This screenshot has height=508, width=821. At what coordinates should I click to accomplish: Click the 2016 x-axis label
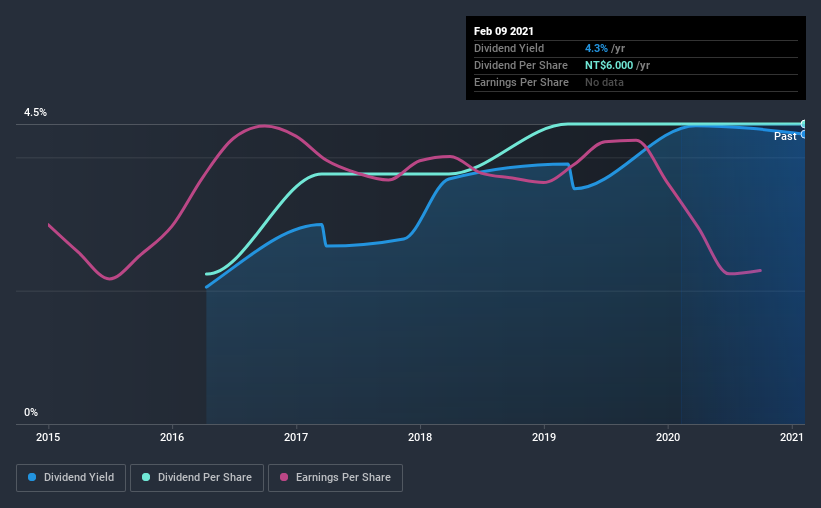[172, 437]
